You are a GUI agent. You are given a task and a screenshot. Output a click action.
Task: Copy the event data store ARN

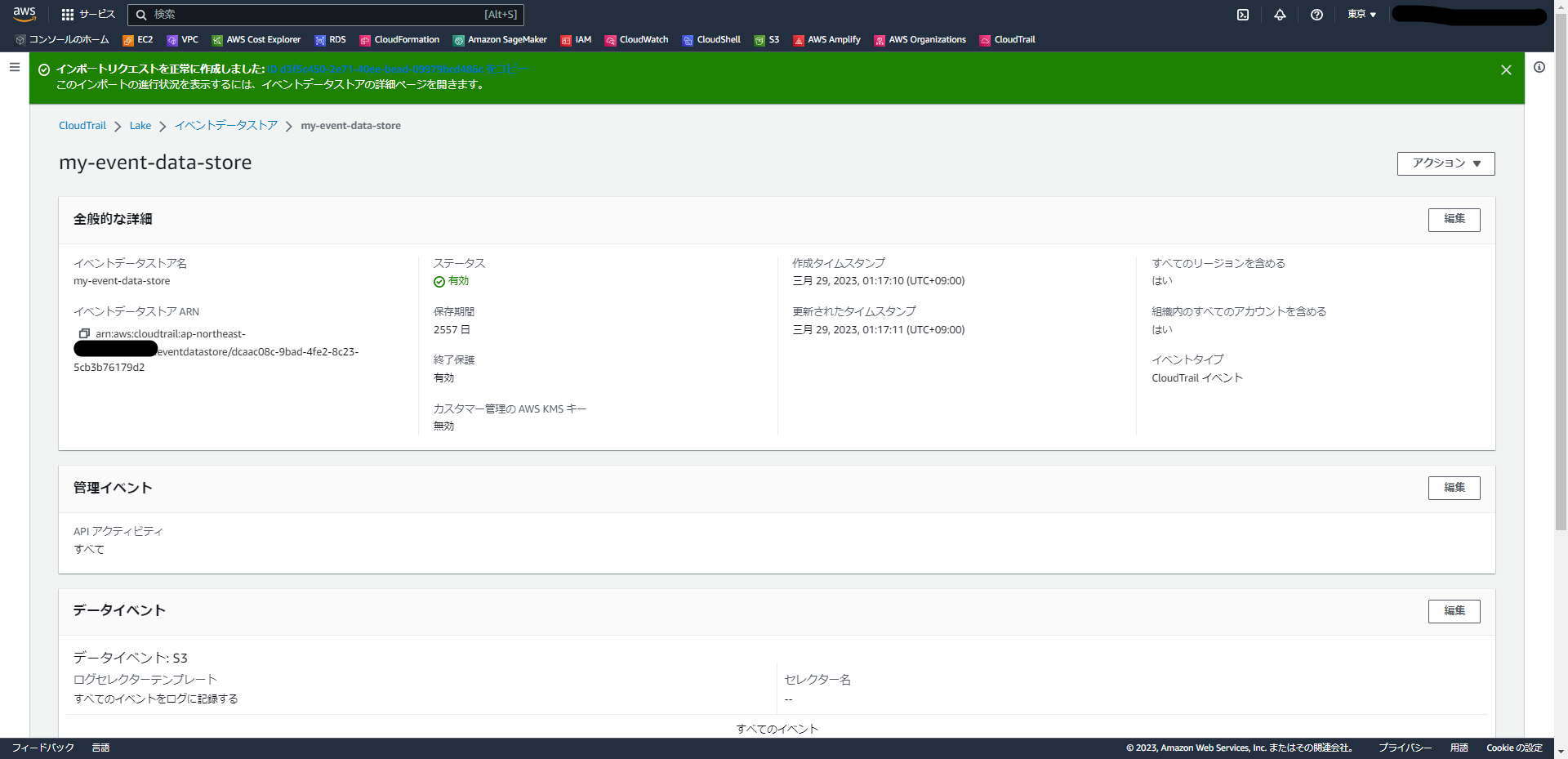pyautogui.click(x=84, y=333)
